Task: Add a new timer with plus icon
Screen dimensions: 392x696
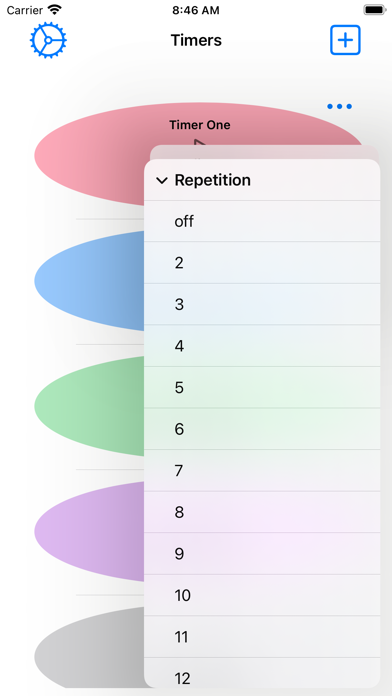Action: click(x=345, y=40)
